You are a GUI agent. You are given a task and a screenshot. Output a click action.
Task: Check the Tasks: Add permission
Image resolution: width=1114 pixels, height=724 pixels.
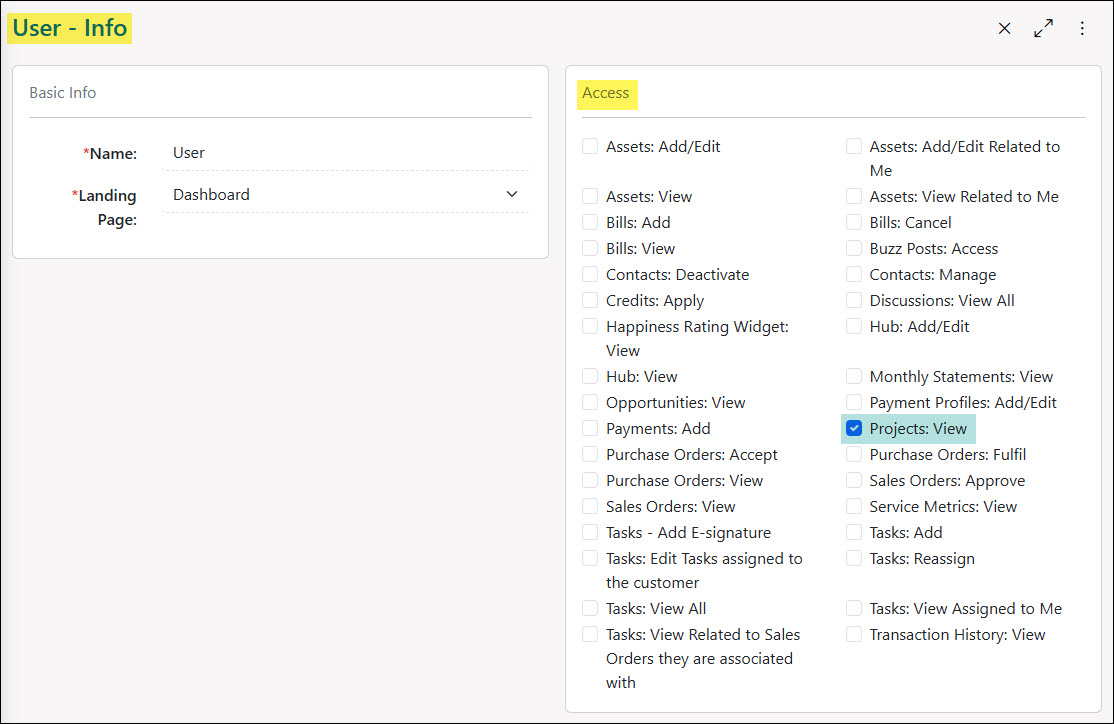point(853,532)
